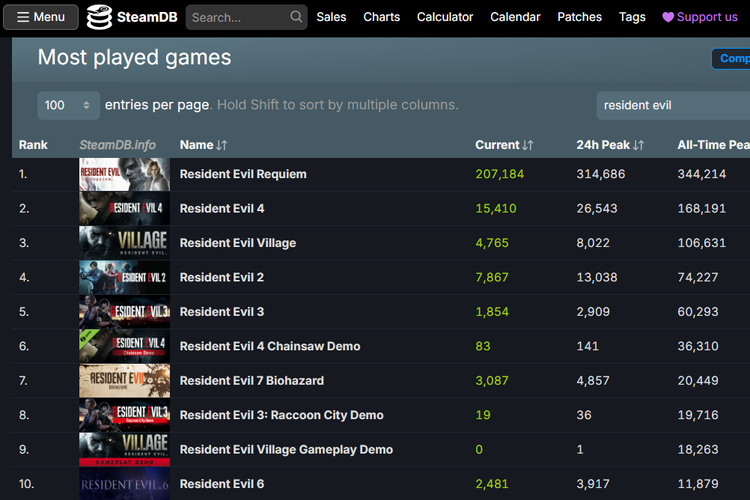Image resolution: width=750 pixels, height=500 pixels.
Task: Open Resident Evil 4 Chainsaw Demo thumbnail
Action: pyautogui.click(x=124, y=346)
